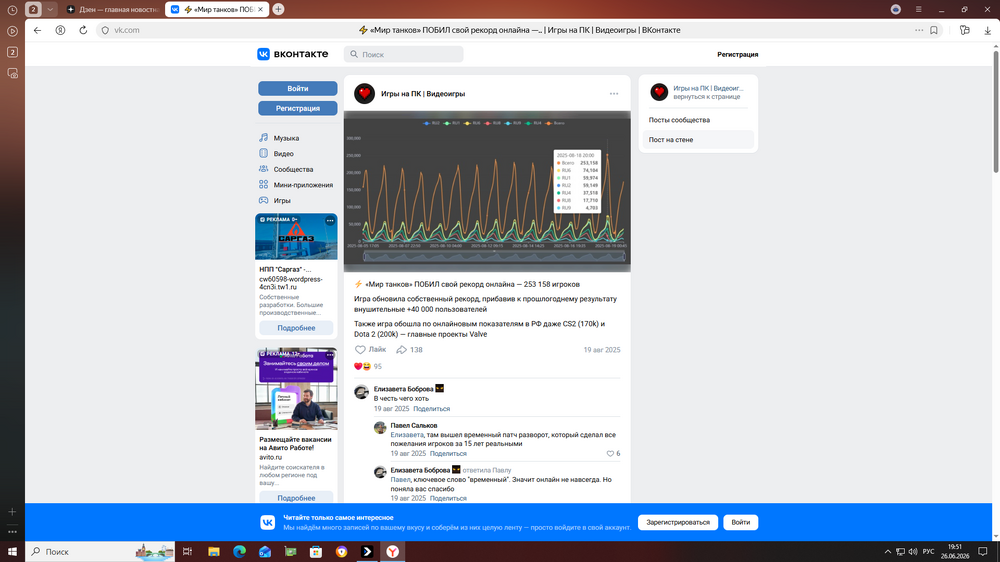Viewport: 1000px width, 562px height.
Task: Click the page vertical scrollbar
Action: pos(996,112)
